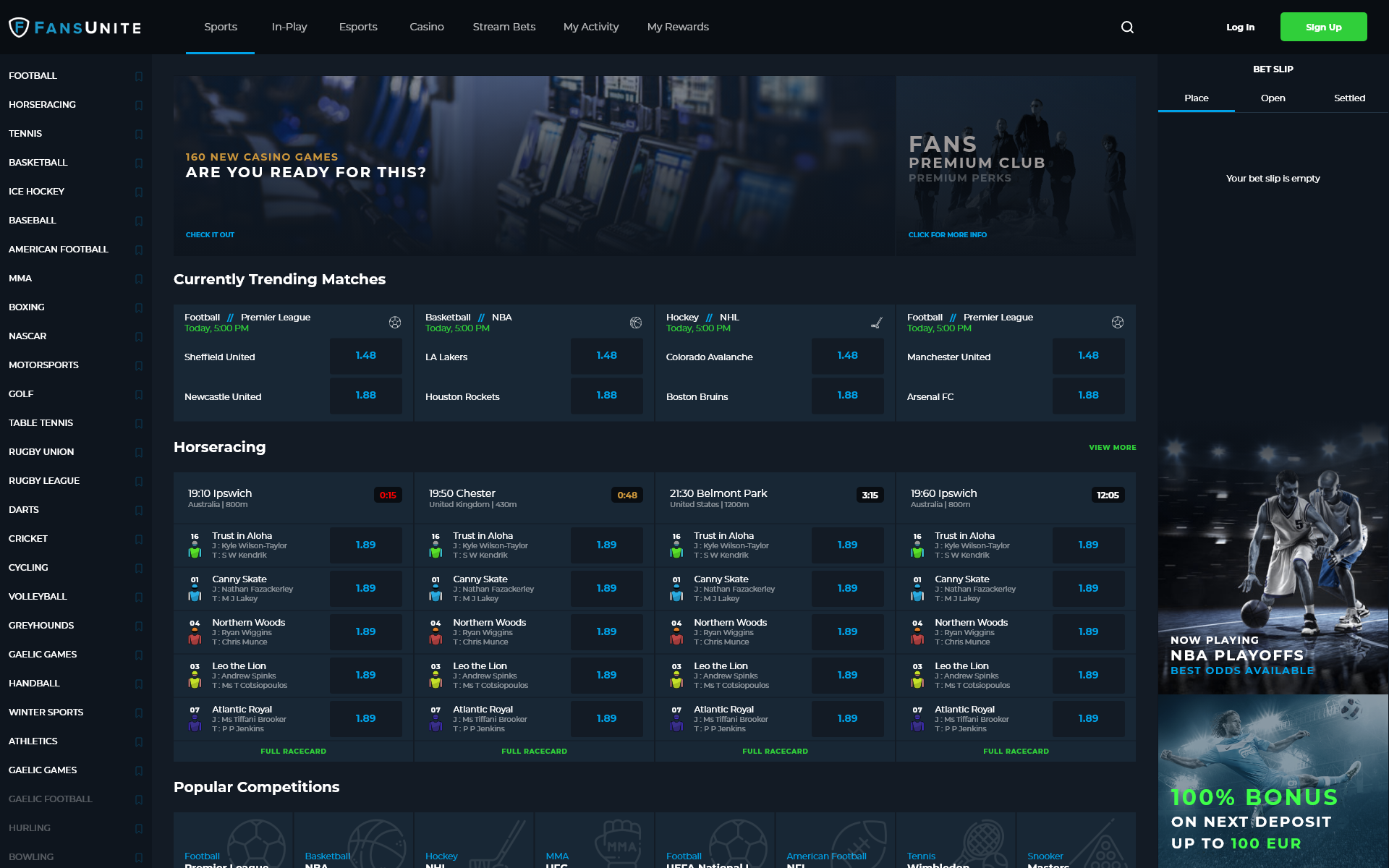Open the NBA Playoffs promo banner

point(1273,564)
